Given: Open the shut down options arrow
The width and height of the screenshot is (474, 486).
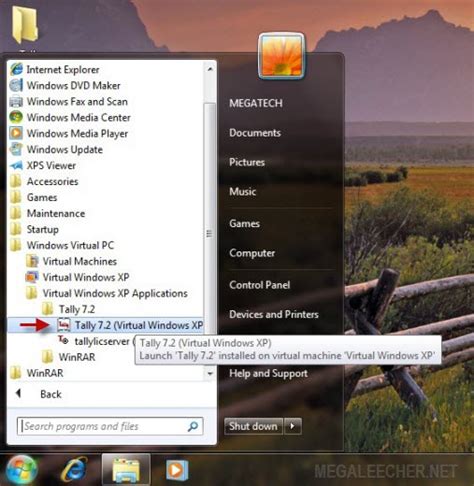Looking at the screenshot, I should click(293, 426).
